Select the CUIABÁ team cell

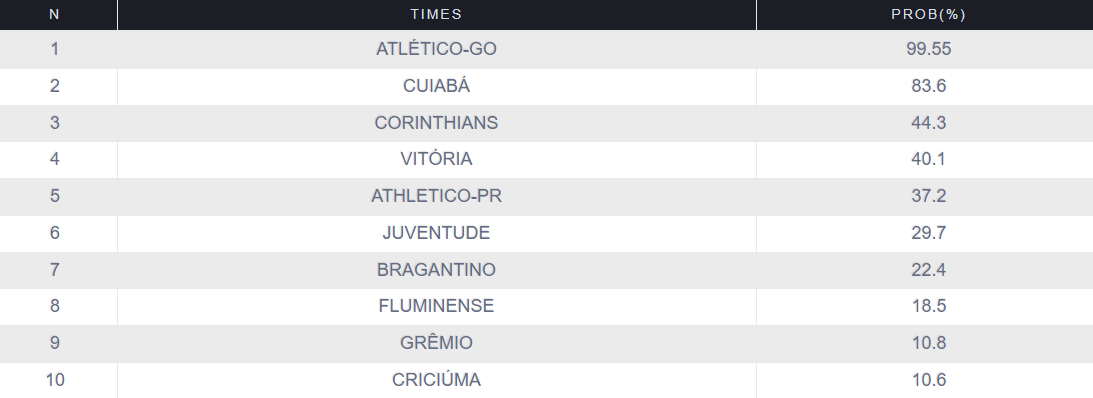pos(436,86)
